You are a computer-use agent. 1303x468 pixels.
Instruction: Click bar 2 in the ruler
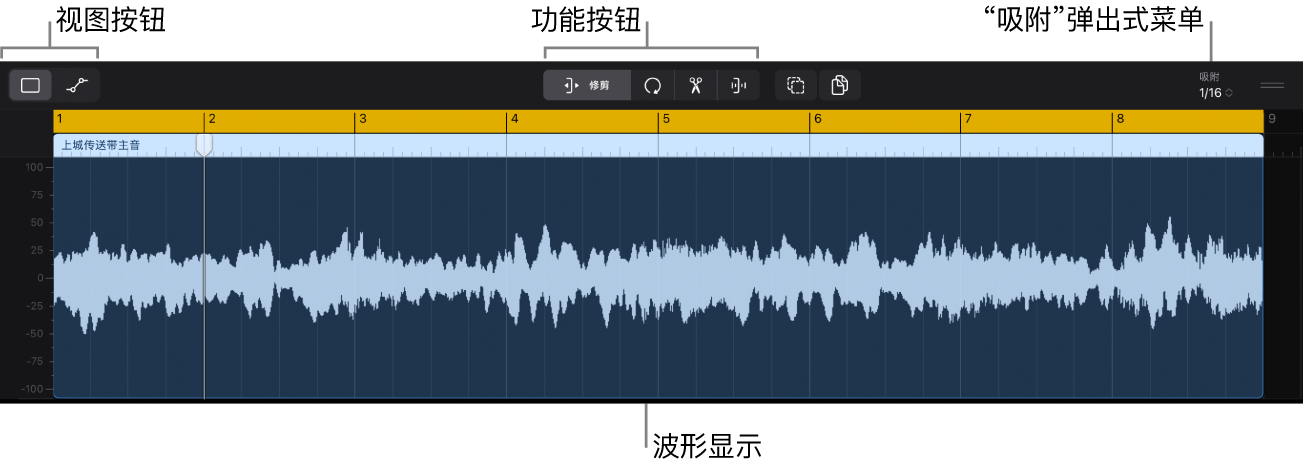tap(212, 119)
